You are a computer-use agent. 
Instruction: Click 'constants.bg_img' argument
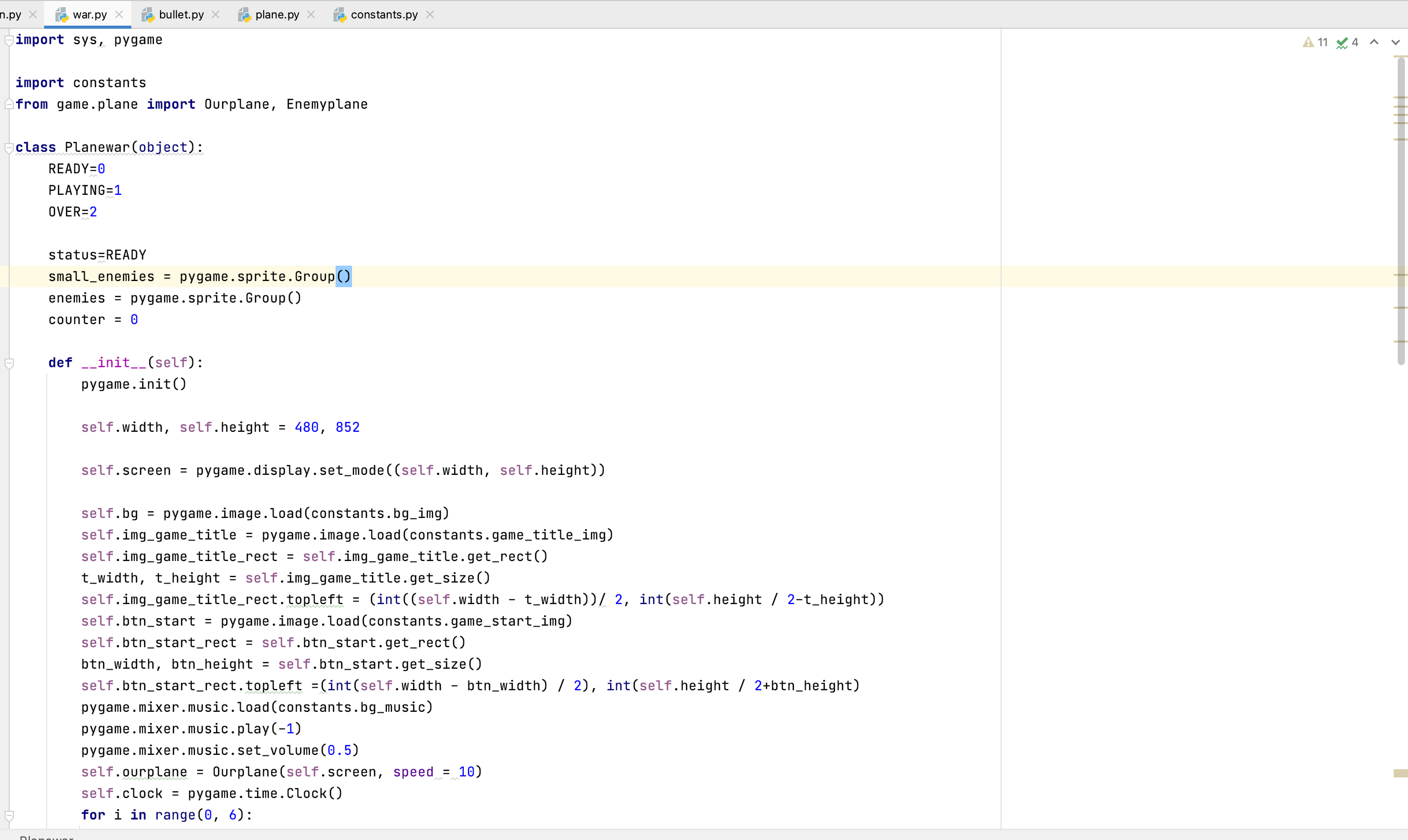(x=376, y=513)
